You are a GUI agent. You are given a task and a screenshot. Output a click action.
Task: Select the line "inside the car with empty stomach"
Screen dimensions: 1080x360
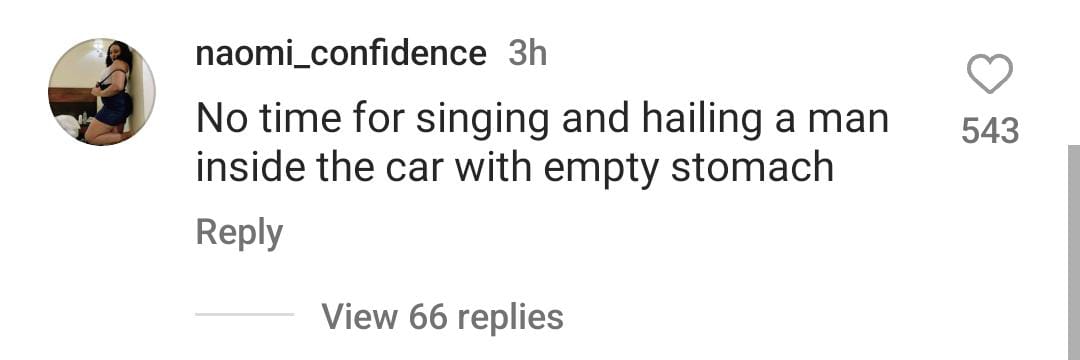(x=515, y=168)
